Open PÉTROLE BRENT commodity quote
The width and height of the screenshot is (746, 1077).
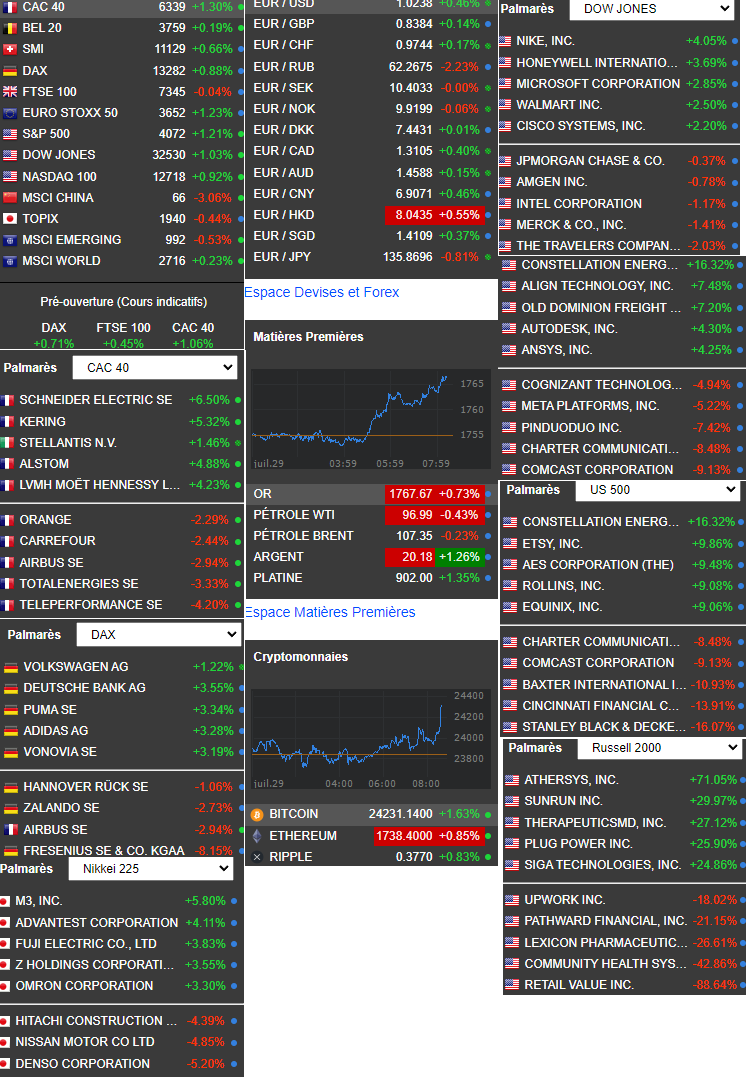371,536
